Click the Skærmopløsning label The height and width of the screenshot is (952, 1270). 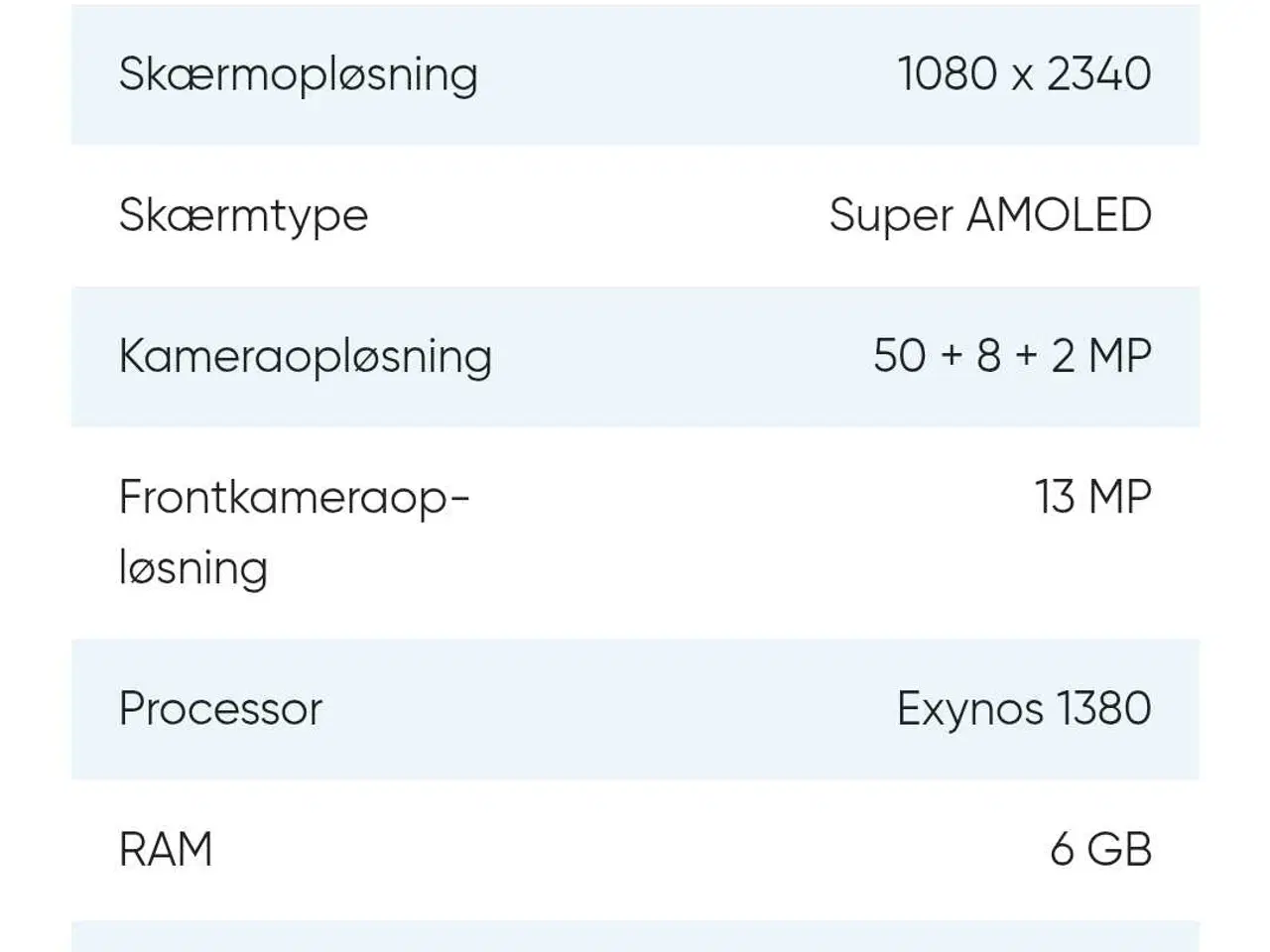point(298,74)
